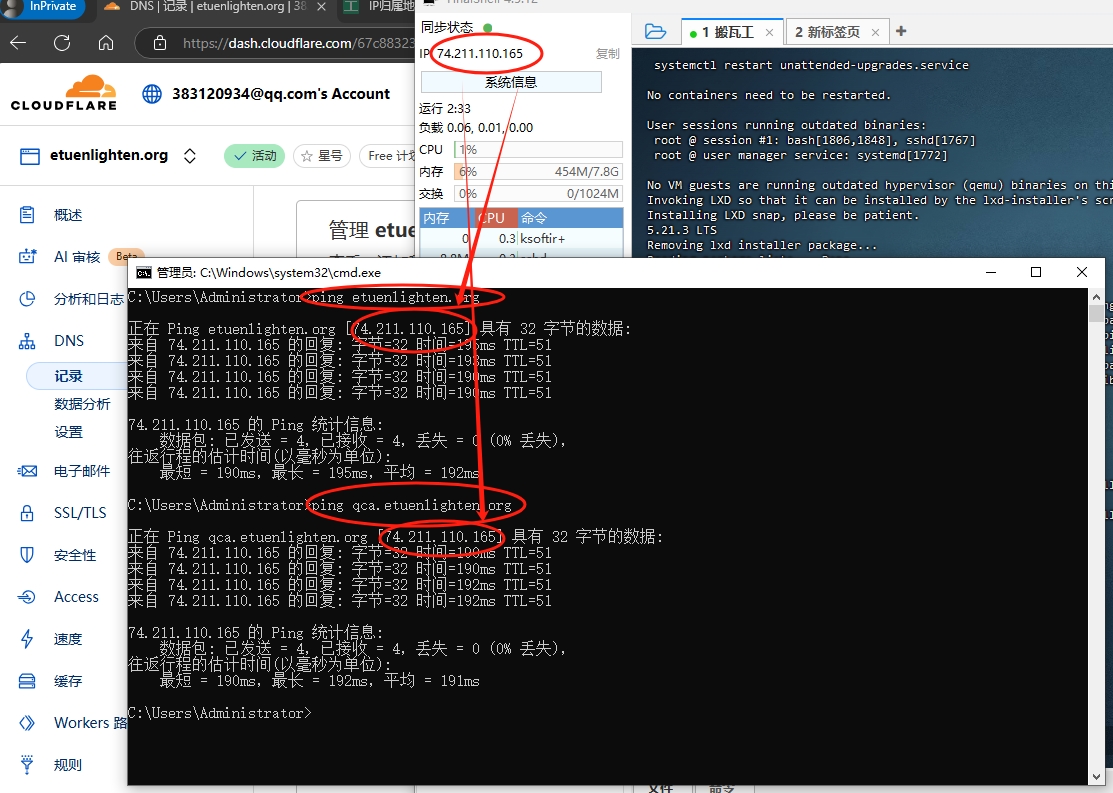1113x793 pixels.
Task: Star the domain with 星号 button
Action: tap(322, 155)
